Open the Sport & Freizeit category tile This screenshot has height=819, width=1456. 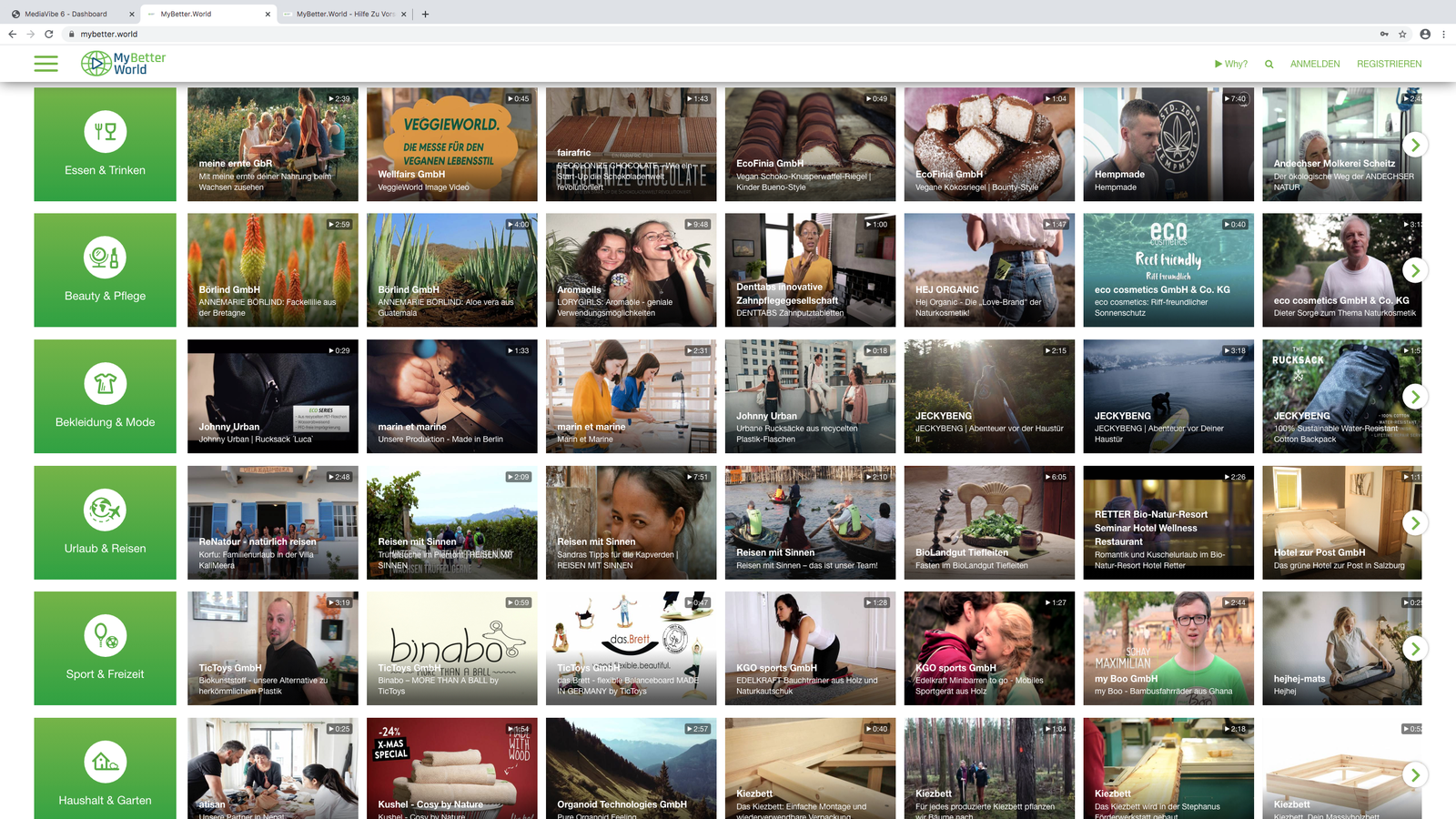click(105, 648)
